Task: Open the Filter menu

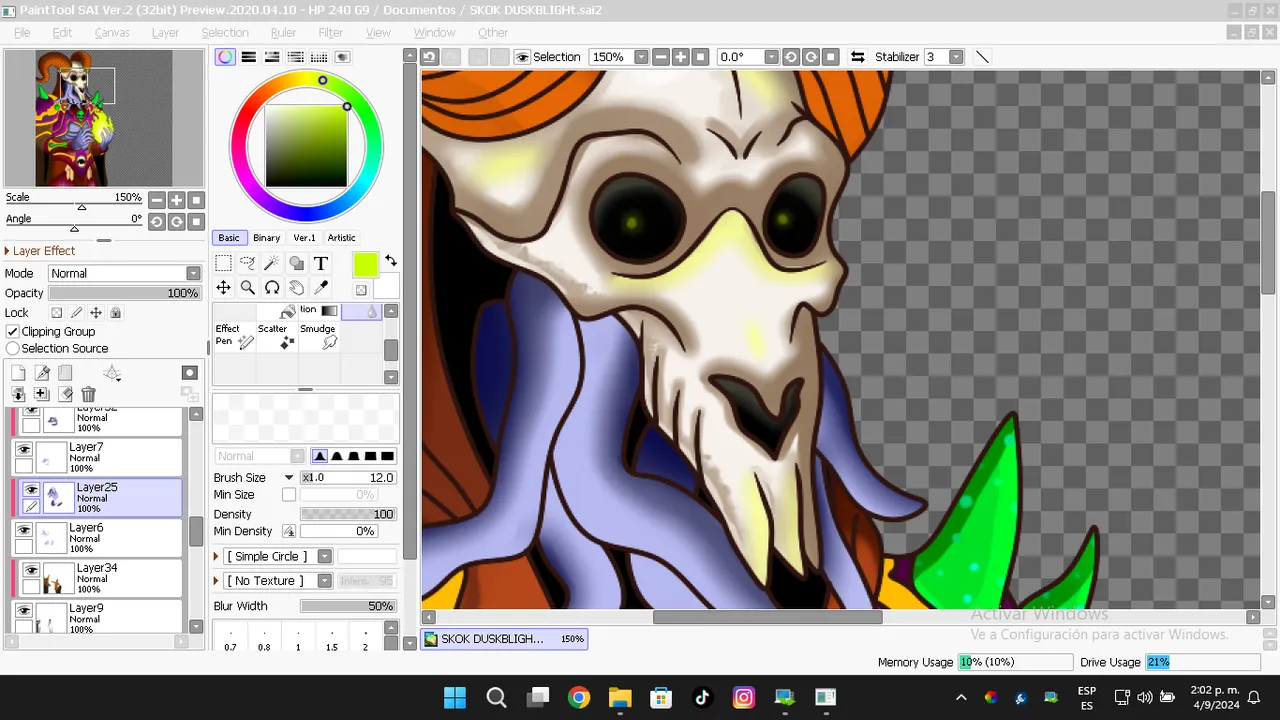Action: coord(331,32)
